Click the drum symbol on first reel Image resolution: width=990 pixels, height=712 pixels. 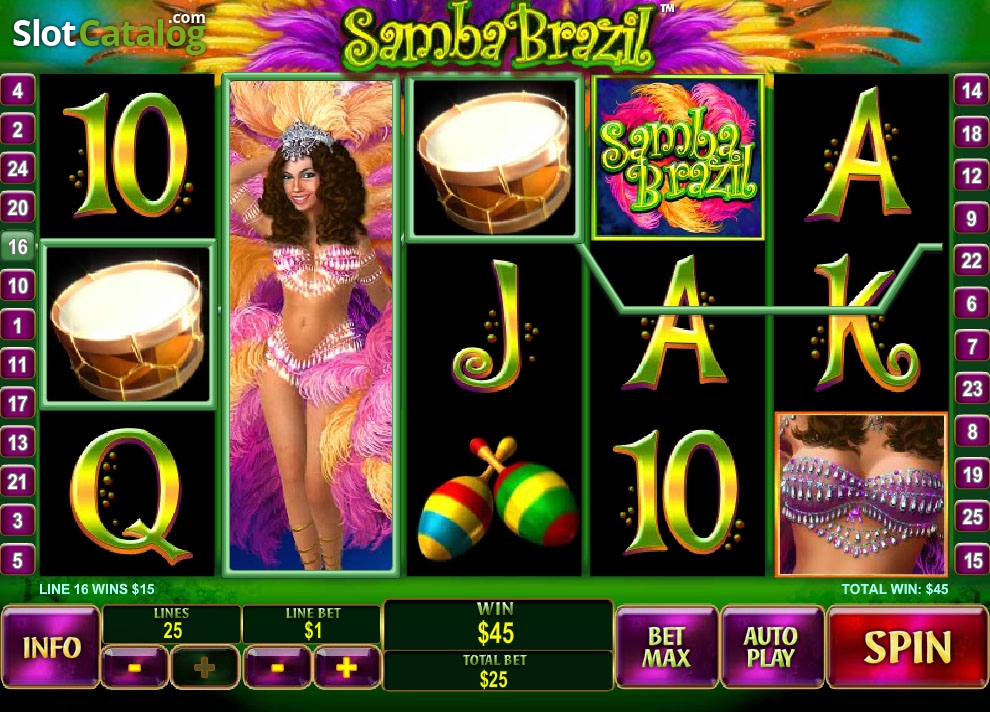(x=128, y=324)
